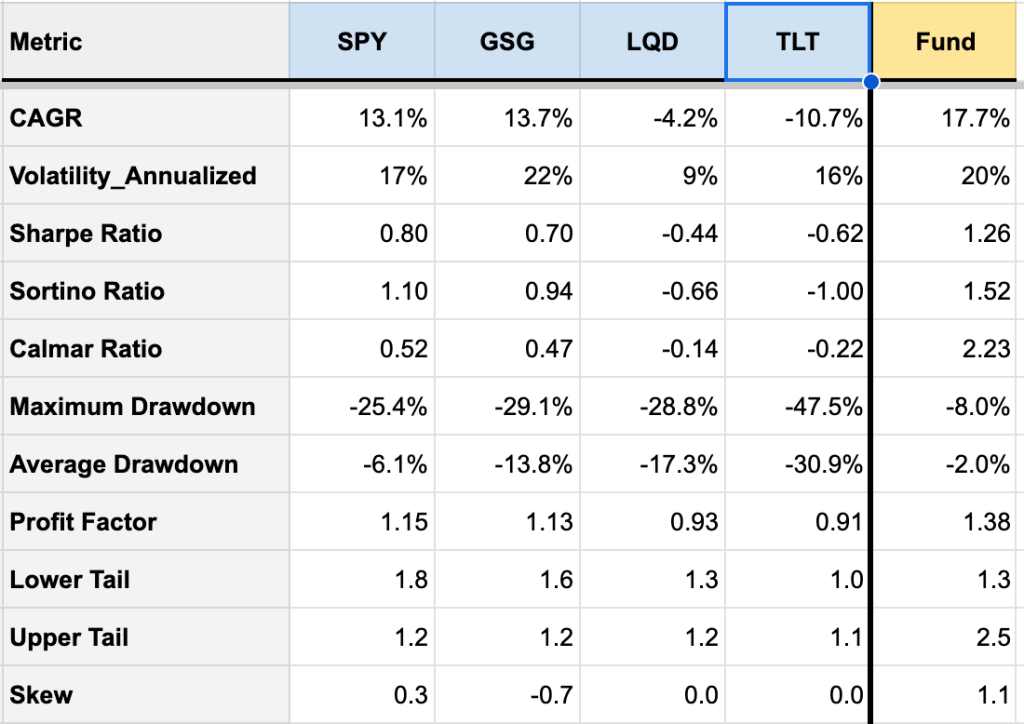Select the SPY column header
The width and height of the screenshot is (1024, 724).
362,42
